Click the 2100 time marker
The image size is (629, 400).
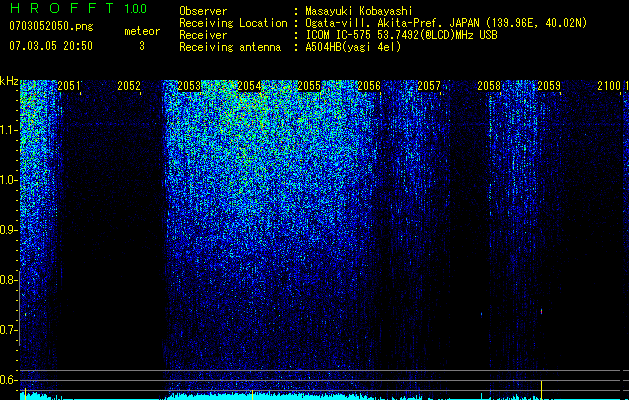click(x=609, y=86)
